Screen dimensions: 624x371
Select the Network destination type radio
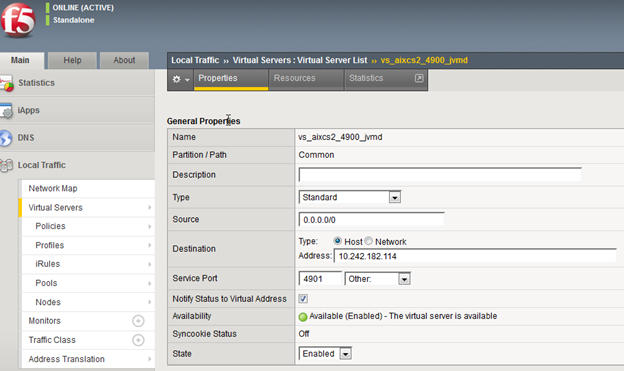point(369,241)
